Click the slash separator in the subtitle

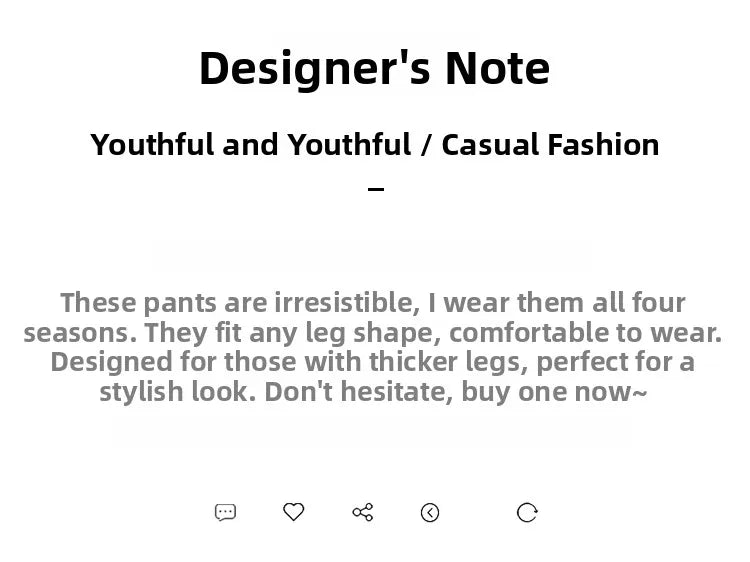426,145
